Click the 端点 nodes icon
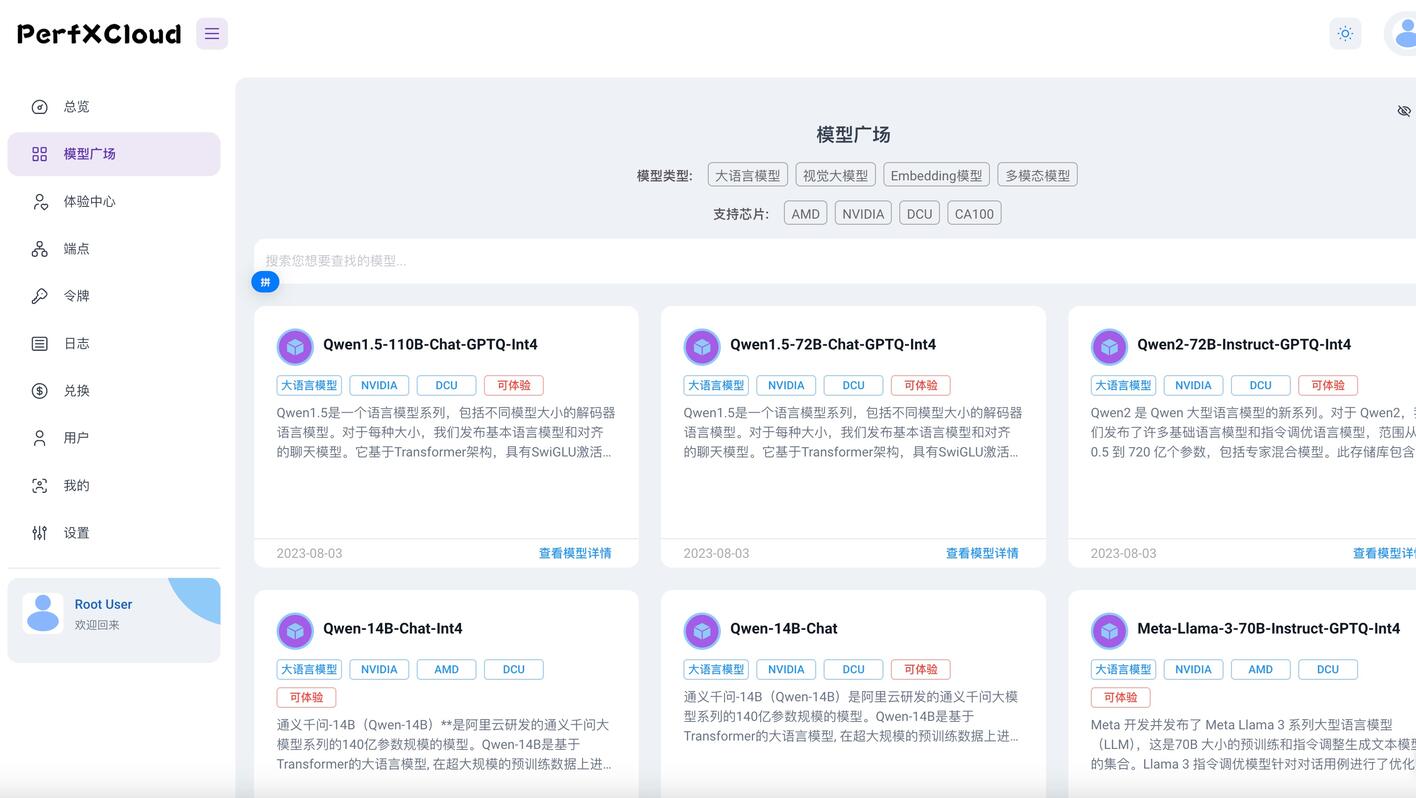The width and height of the screenshot is (1416, 798). point(40,249)
